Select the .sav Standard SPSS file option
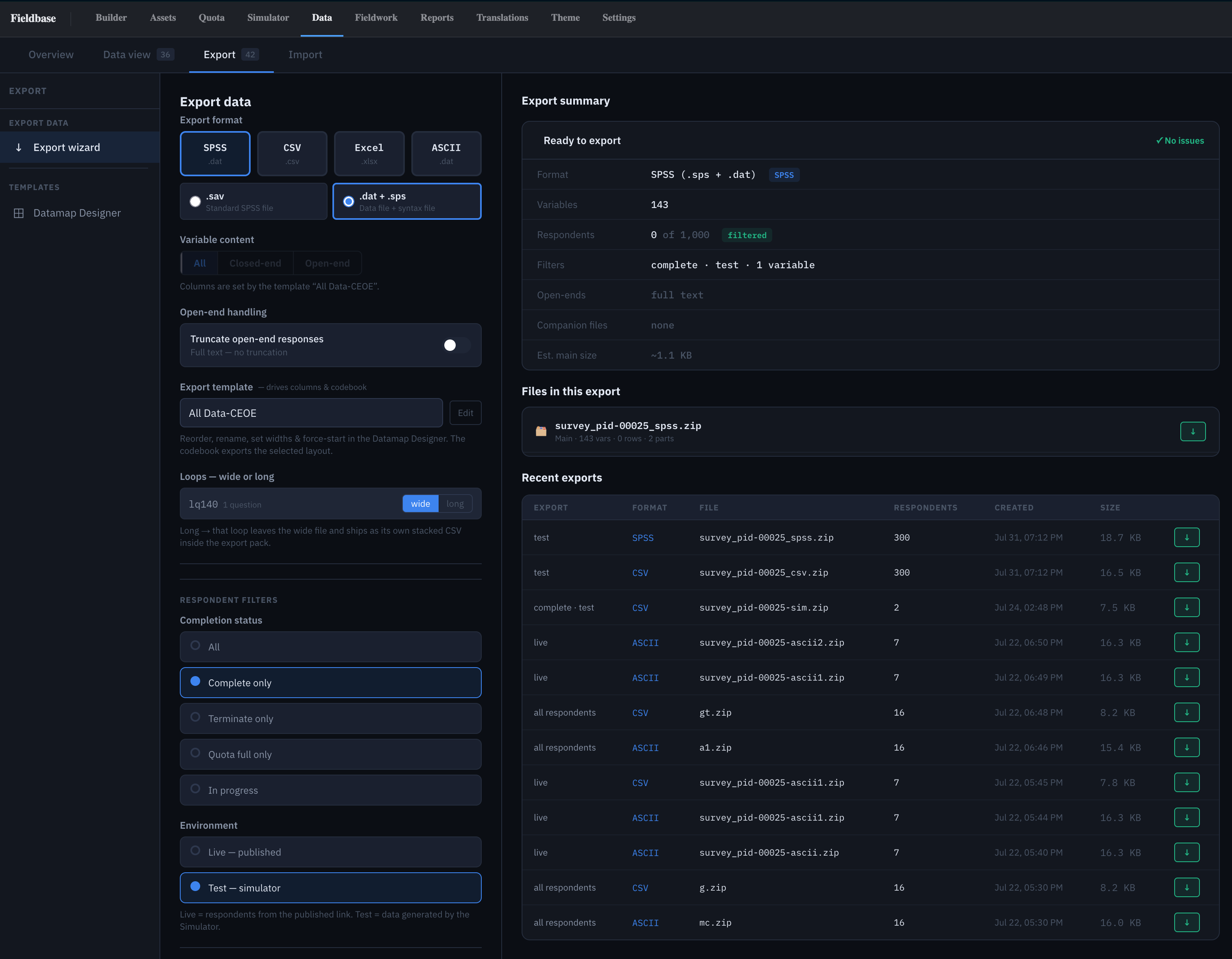Screen dimensions: 1232x959 point(253,201)
